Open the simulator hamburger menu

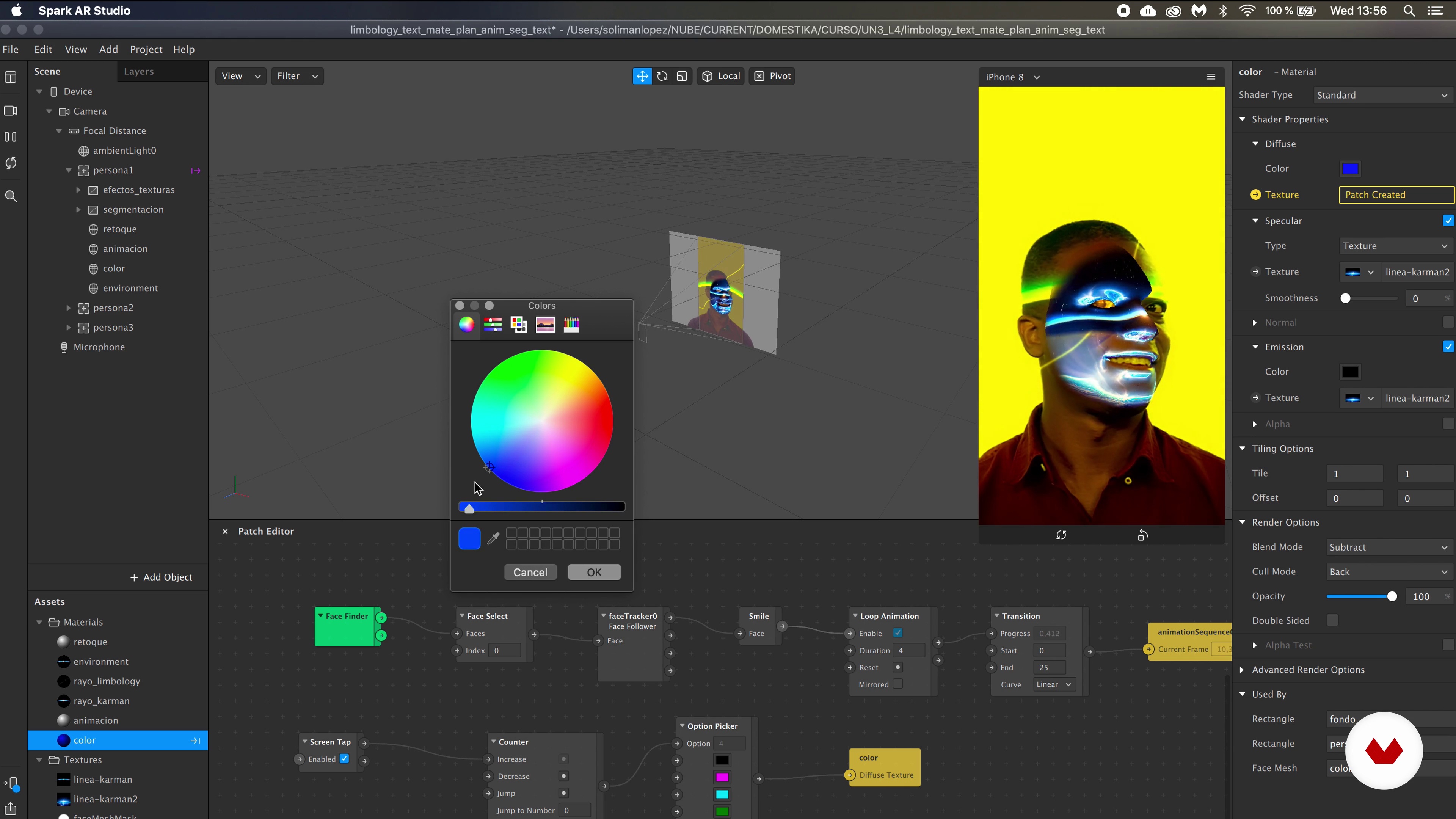1211,77
